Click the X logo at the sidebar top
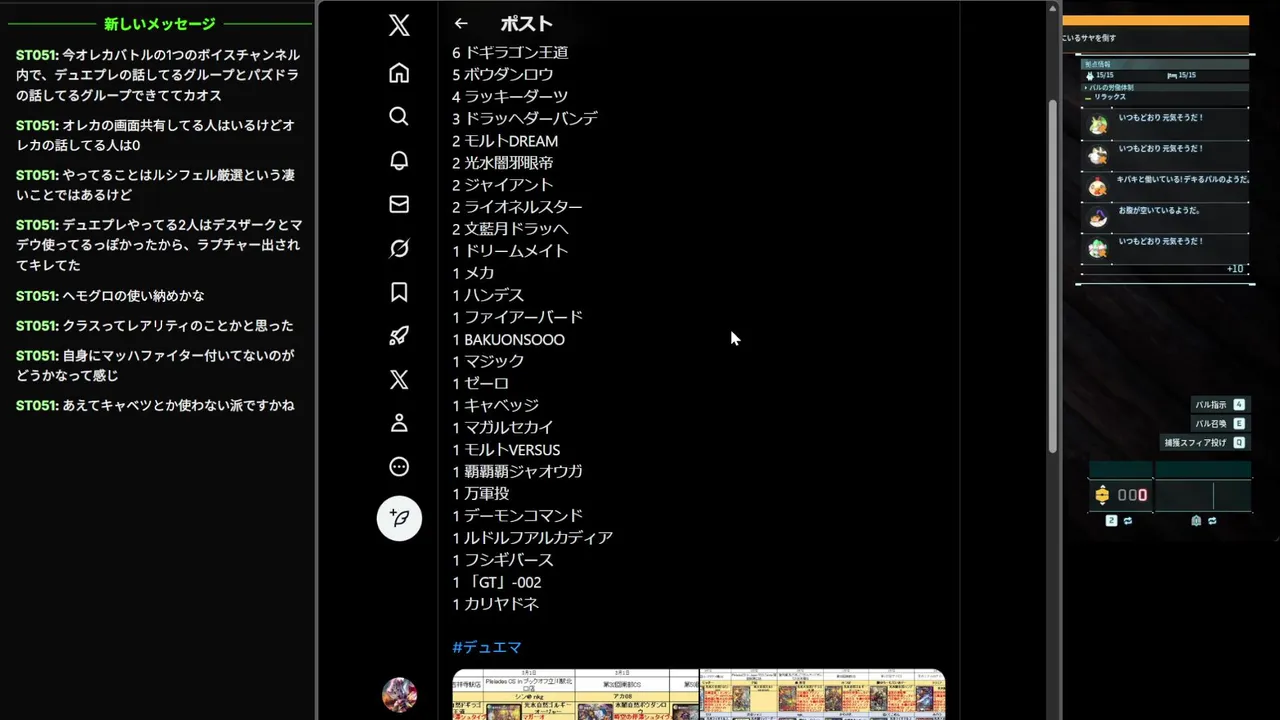 [399, 26]
